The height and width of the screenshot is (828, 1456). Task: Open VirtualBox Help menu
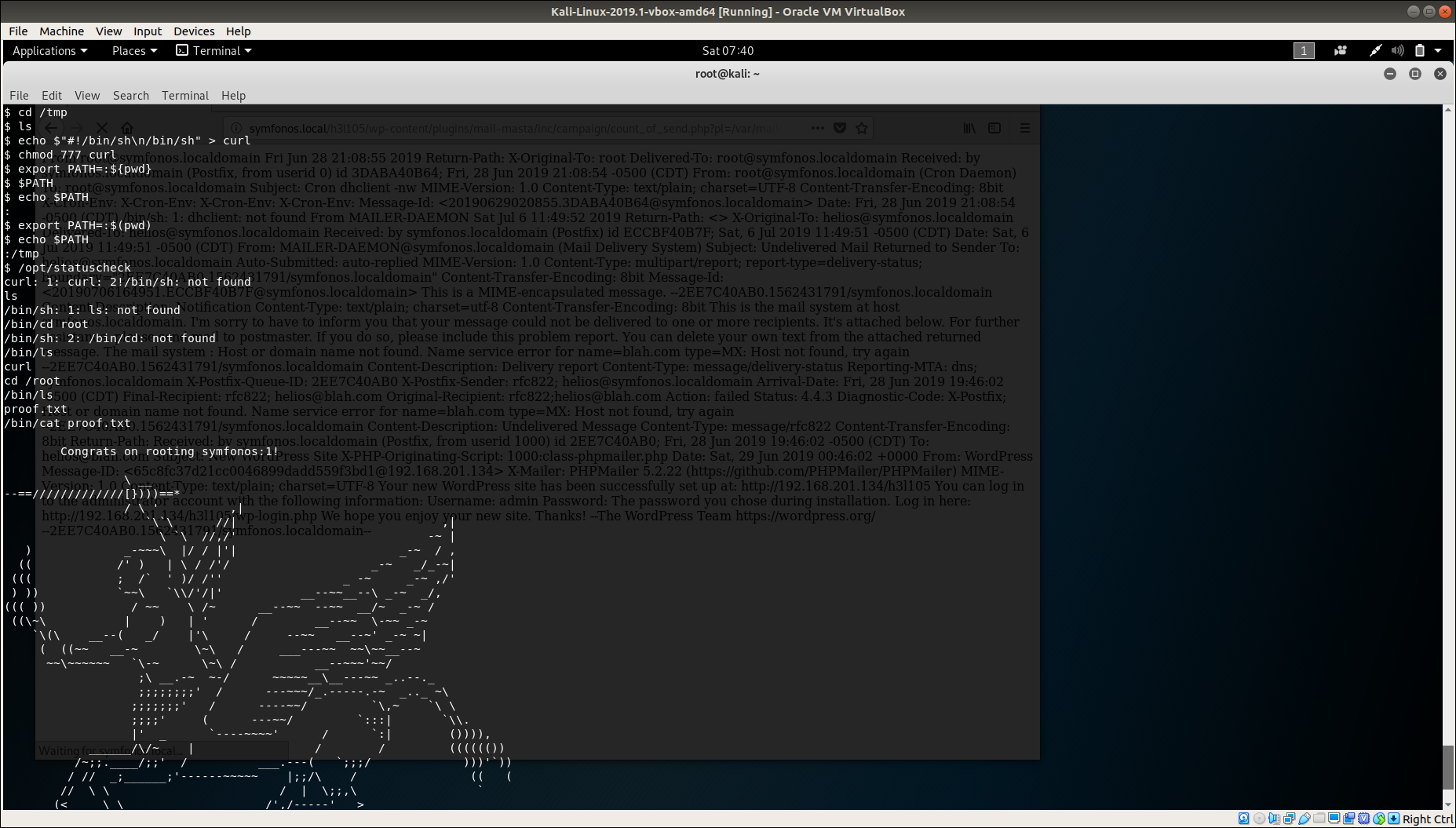pos(239,31)
